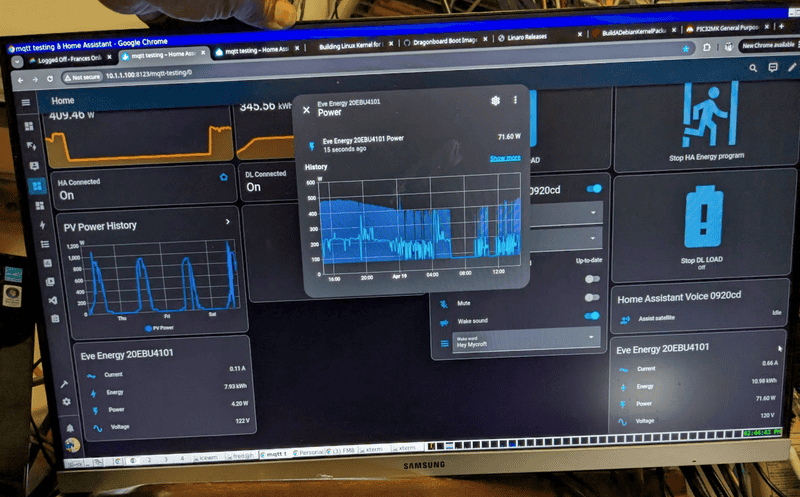Click the Chrome back arrow button
Screen dimensions: 800x497
20,80
